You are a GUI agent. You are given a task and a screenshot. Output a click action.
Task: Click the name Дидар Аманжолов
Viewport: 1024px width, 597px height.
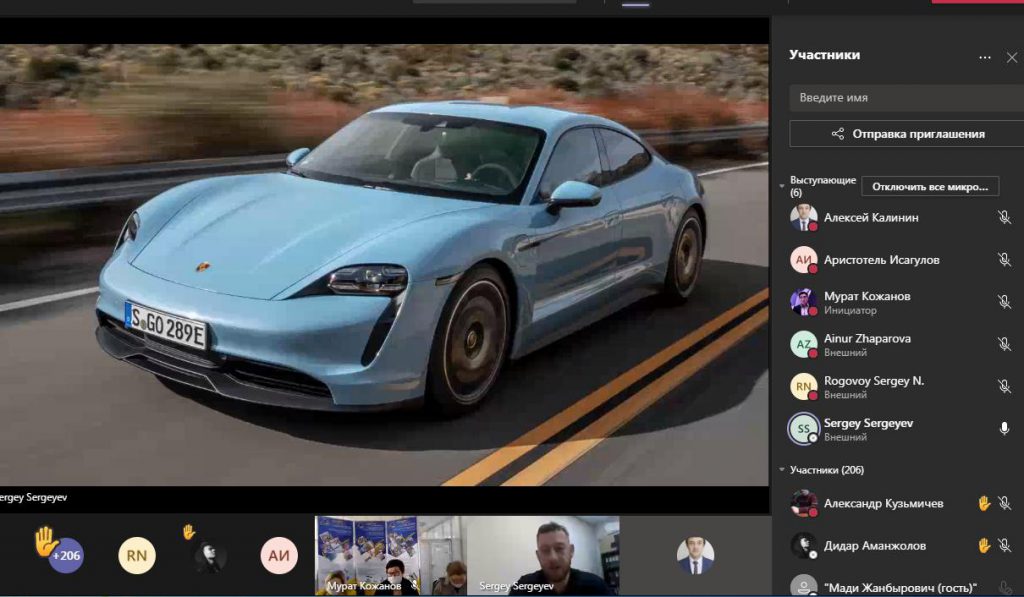875,546
